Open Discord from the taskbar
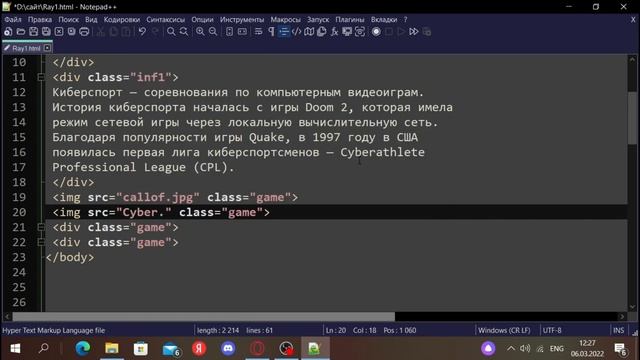The image size is (640, 360). pyautogui.click(x=228, y=349)
